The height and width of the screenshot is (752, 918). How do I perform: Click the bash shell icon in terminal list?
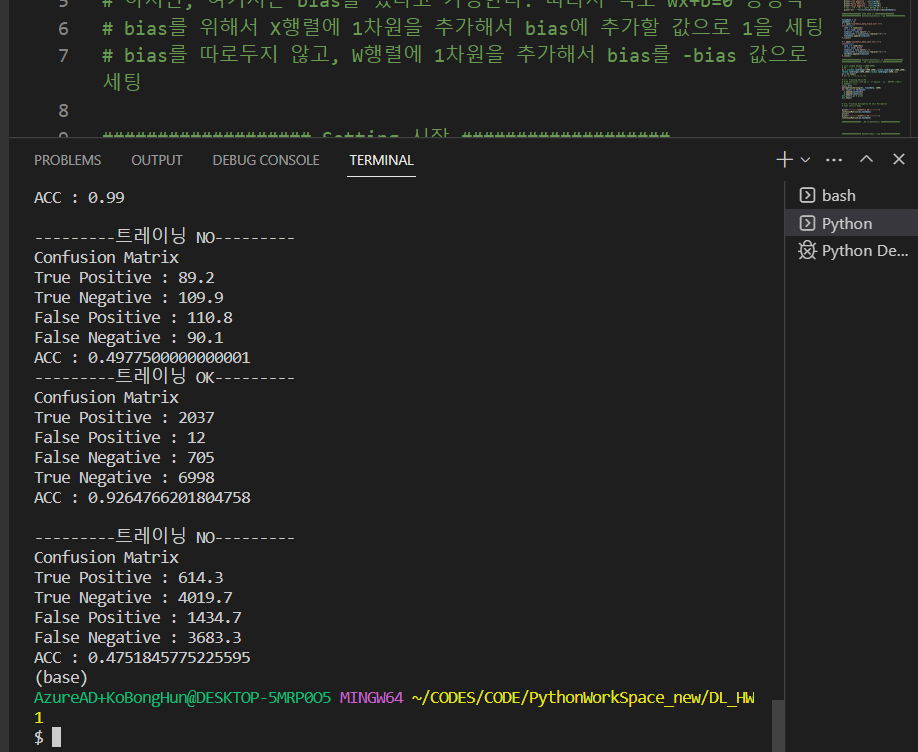(810, 195)
